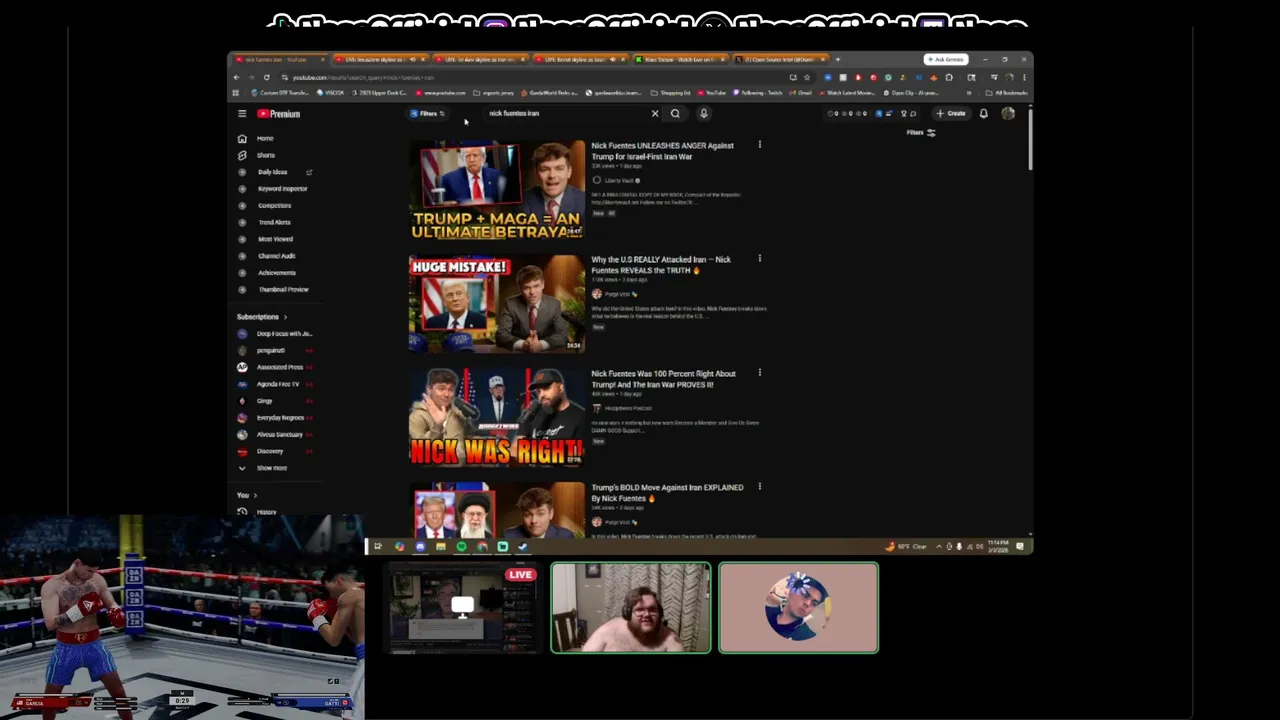1280x720 pixels.
Task: Open options menu for '100 Percent Right' video
Action: (759, 373)
